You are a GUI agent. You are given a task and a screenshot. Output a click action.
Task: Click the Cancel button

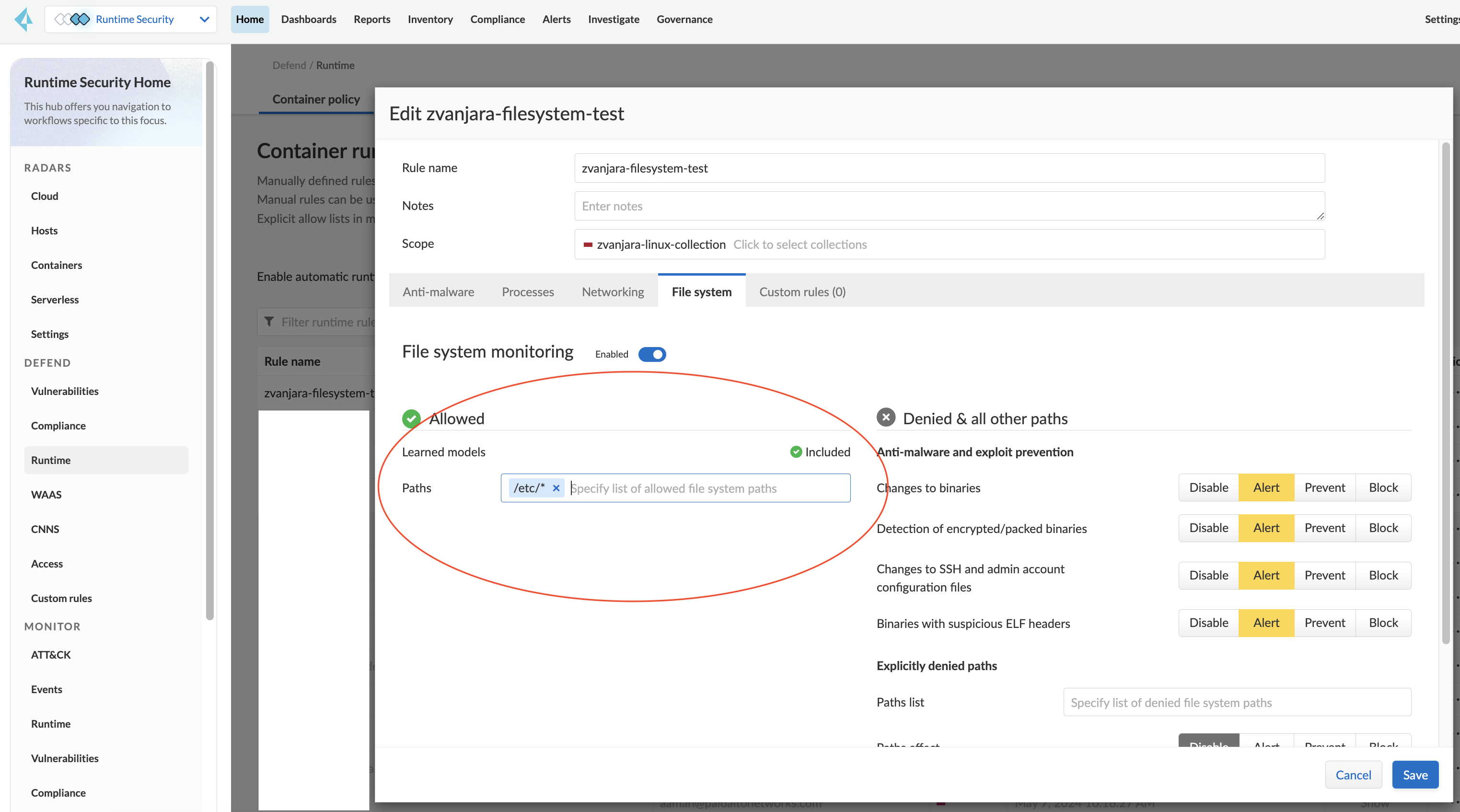coord(1353,775)
